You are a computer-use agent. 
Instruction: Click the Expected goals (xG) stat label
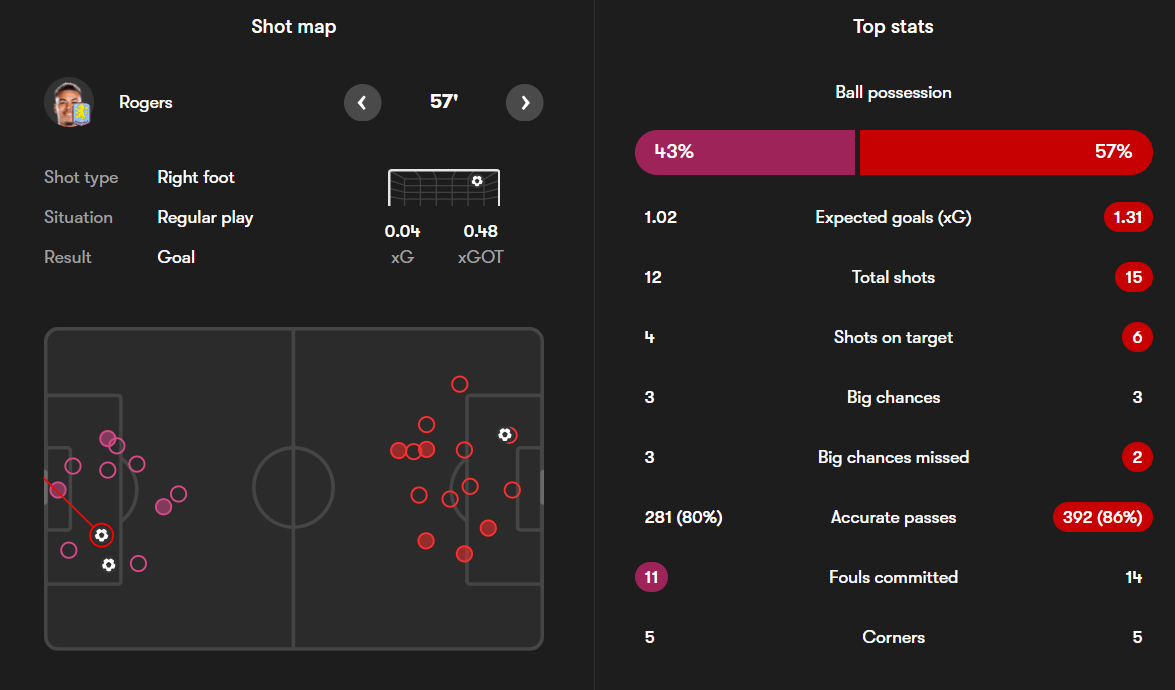[893, 217]
